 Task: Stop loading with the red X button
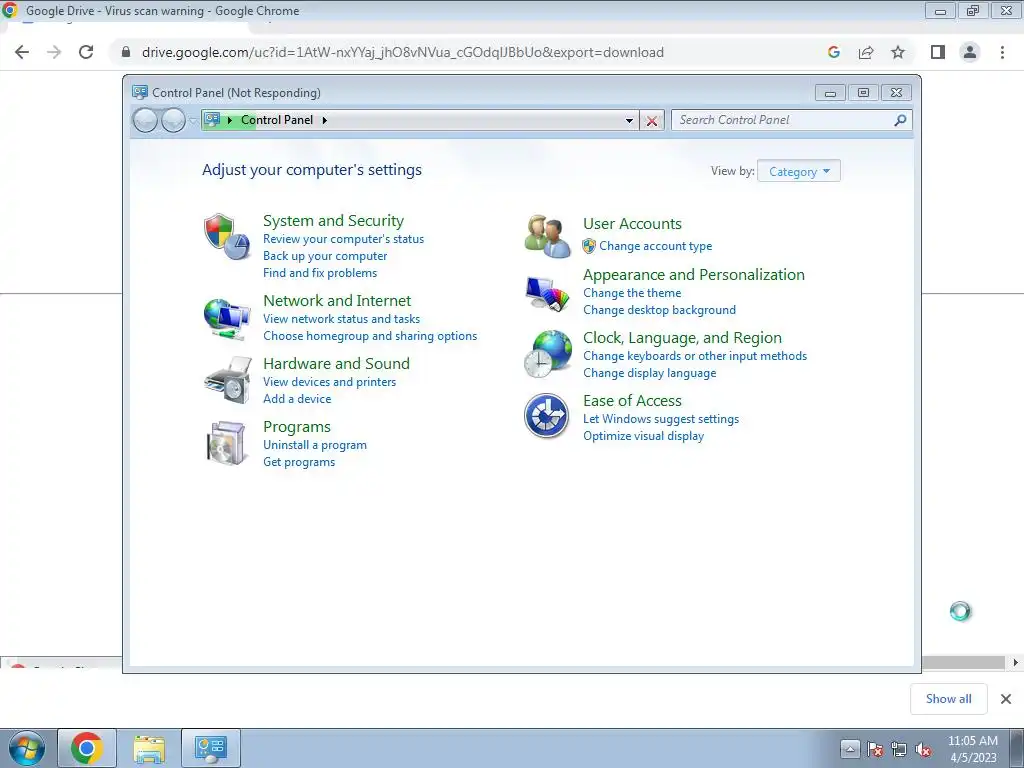point(652,121)
